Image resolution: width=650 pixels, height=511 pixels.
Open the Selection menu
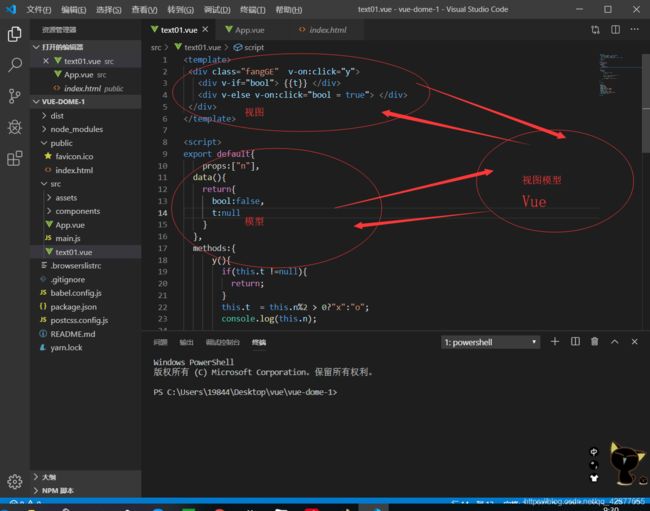pyautogui.click(x=109, y=9)
